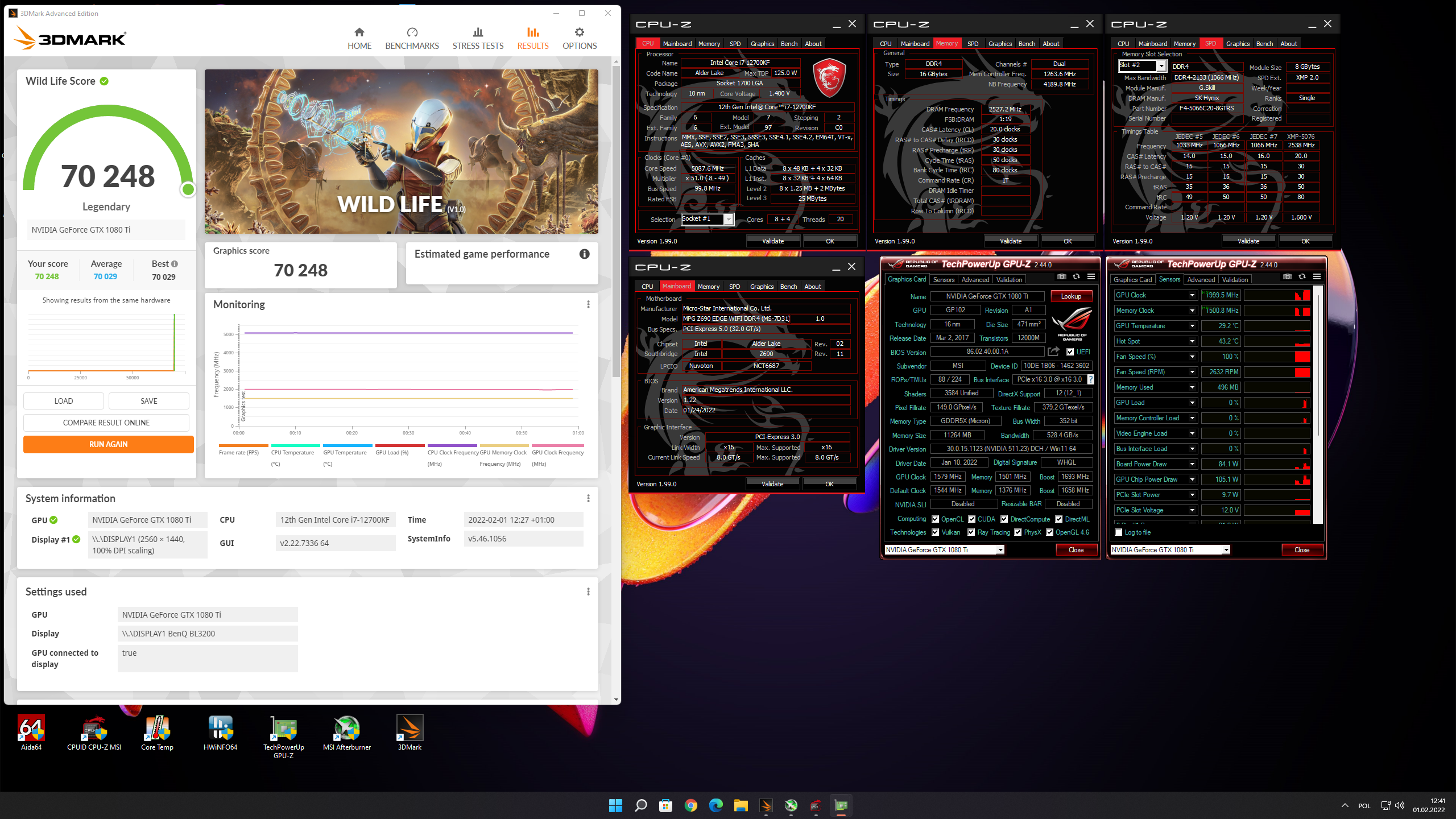
Task: Click the SAVE result button
Action: pyautogui.click(x=149, y=401)
